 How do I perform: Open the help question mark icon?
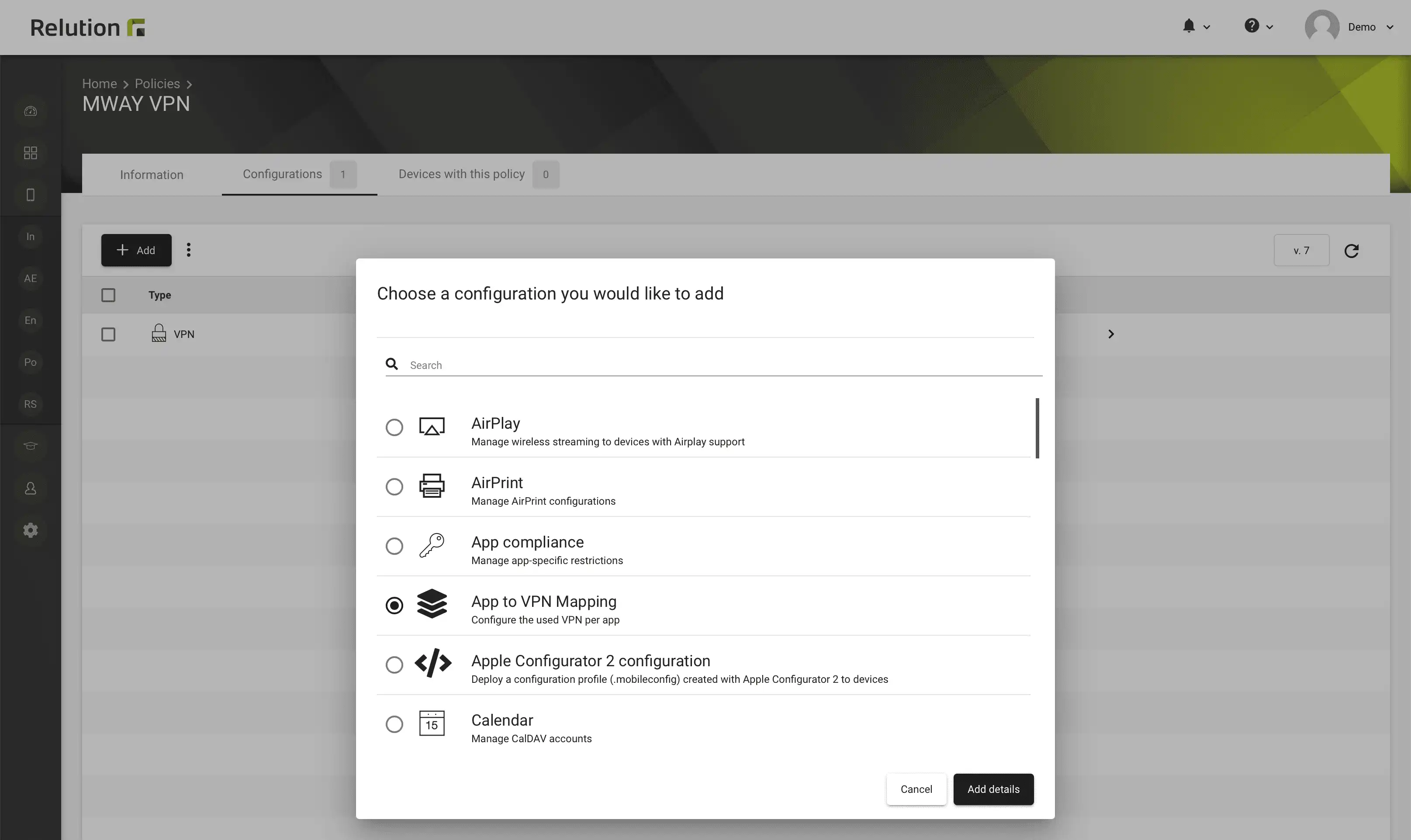coord(1251,26)
